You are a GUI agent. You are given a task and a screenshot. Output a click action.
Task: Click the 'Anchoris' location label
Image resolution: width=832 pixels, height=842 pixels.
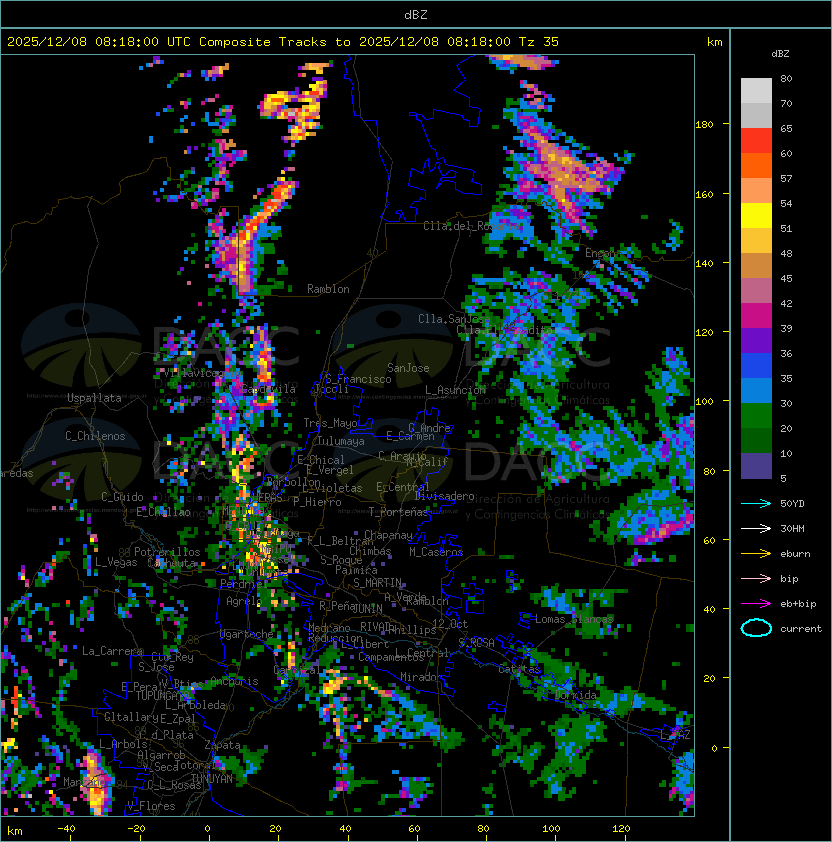[x=234, y=681]
